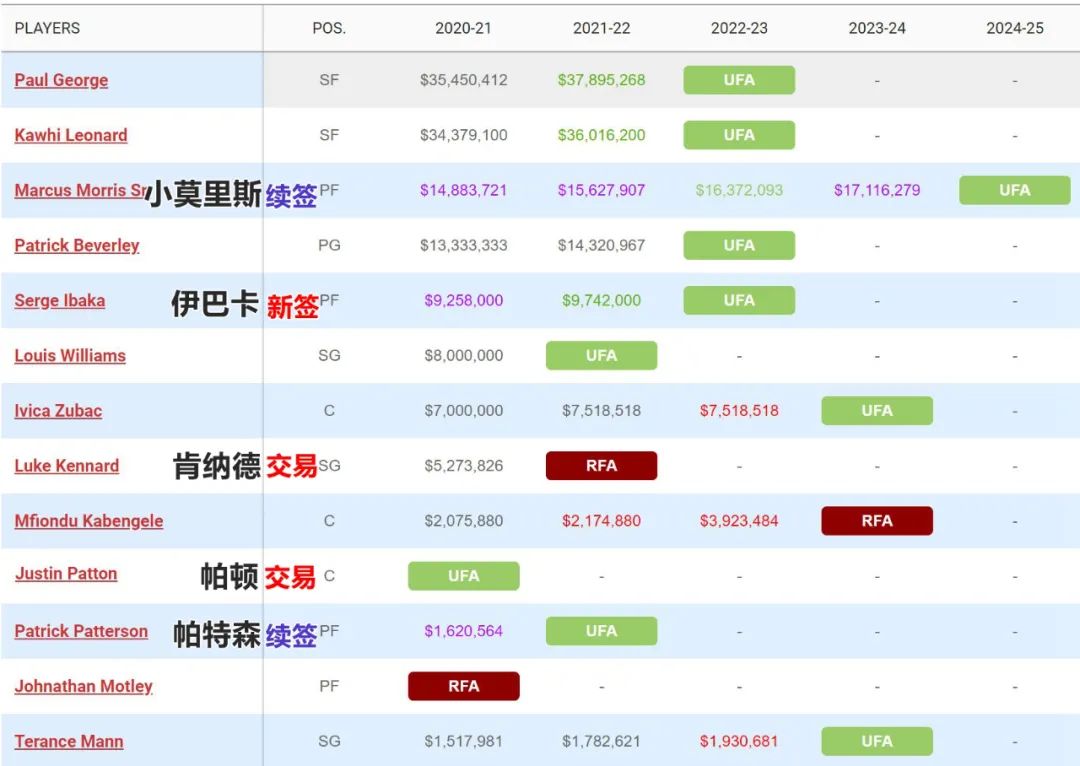
Task: Click Patrick Patterson's 2021-22 UFA badge
Action: [x=601, y=631]
